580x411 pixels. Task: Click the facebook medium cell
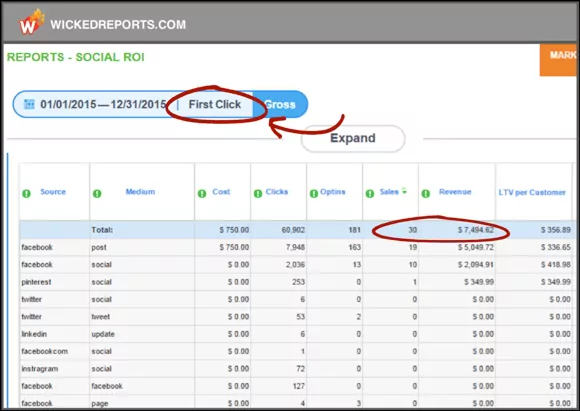click(x=107, y=386)
